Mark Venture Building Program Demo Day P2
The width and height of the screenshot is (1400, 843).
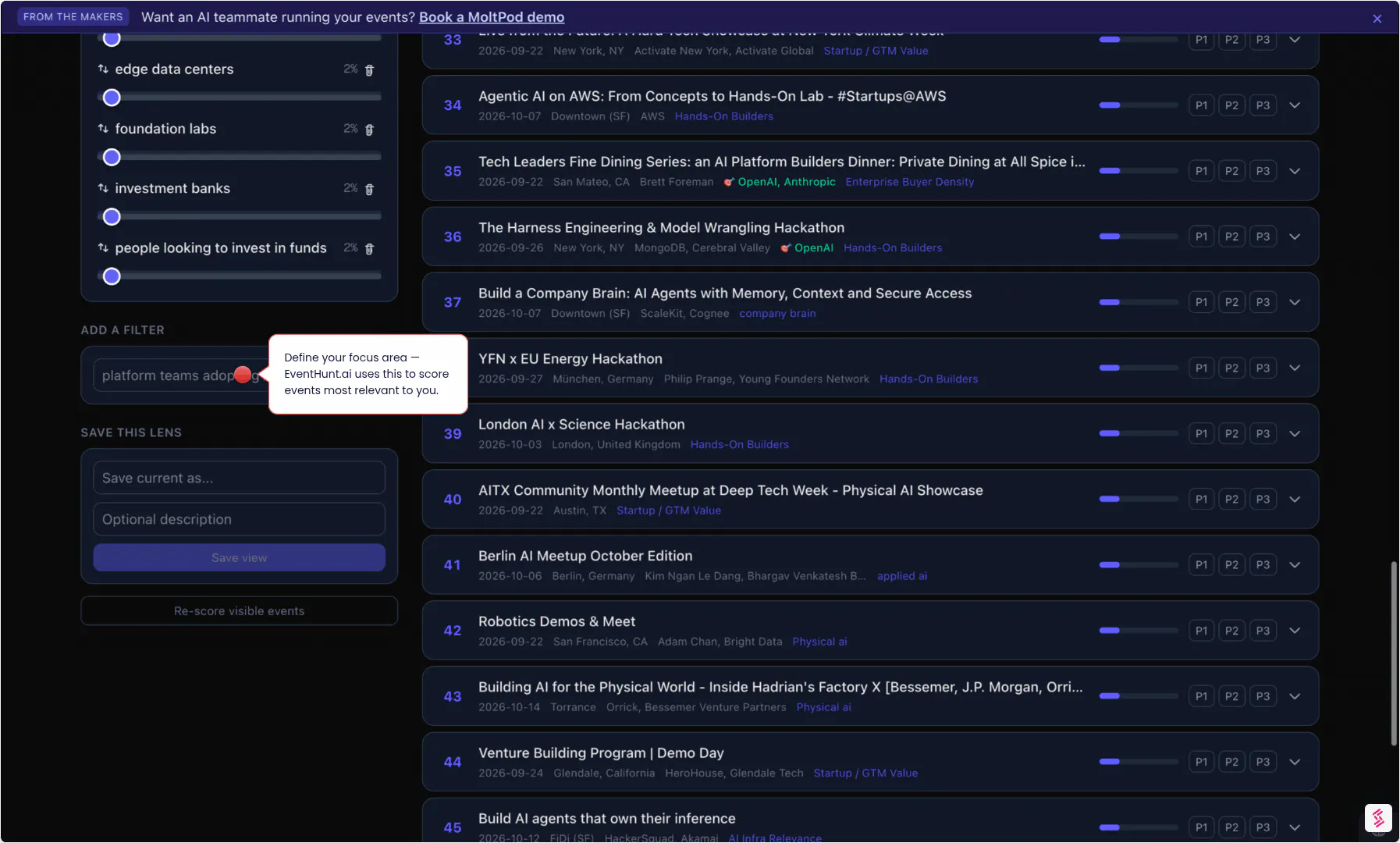point(1231,762)
